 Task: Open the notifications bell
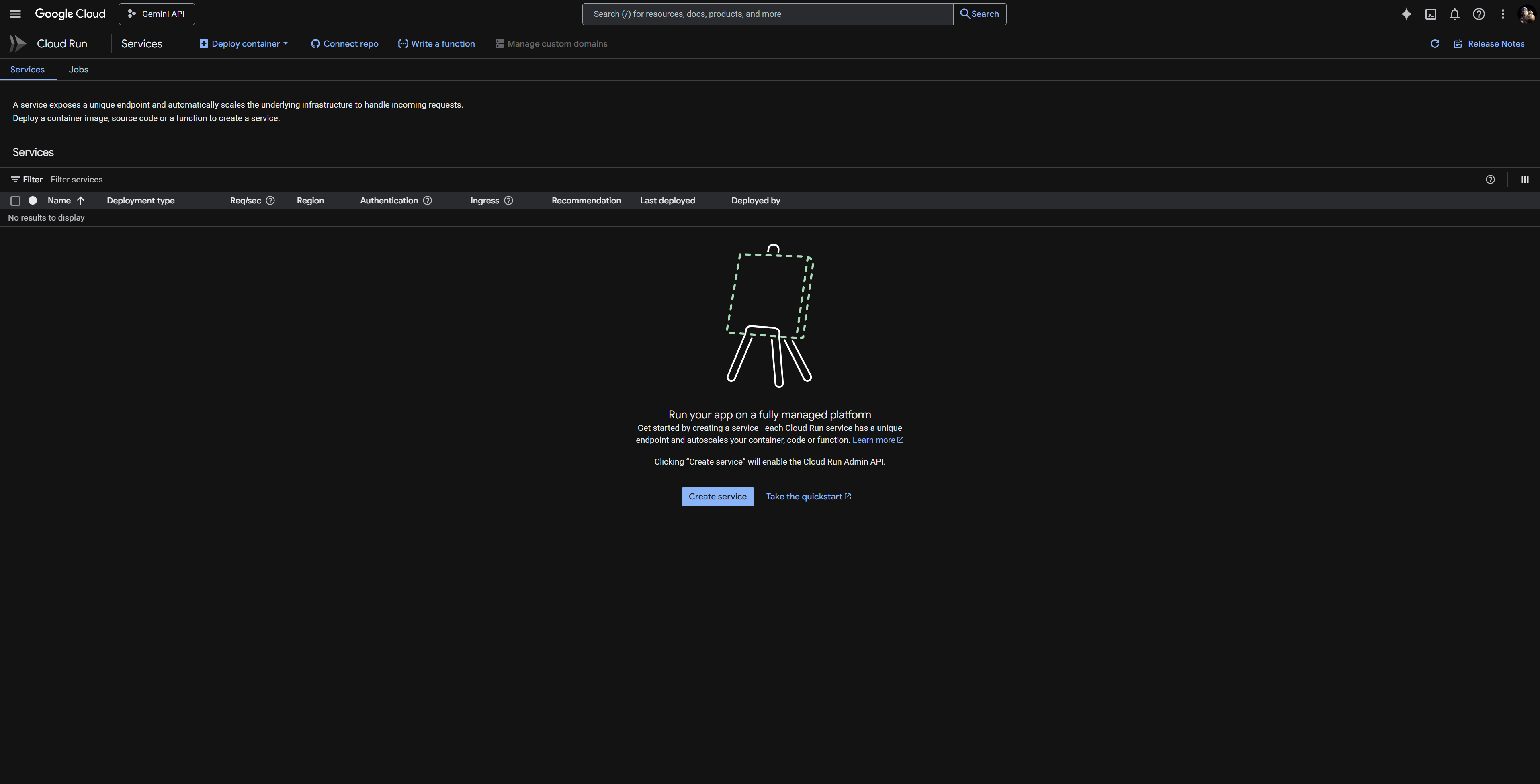pos(1454,14)
